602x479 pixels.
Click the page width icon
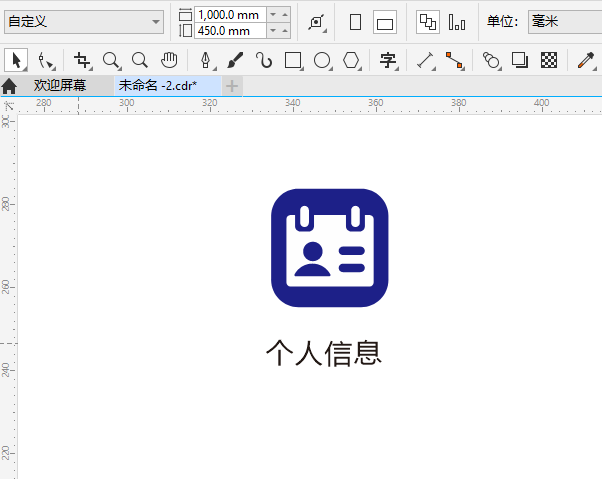pyautogui.click(x=185, y=15)
